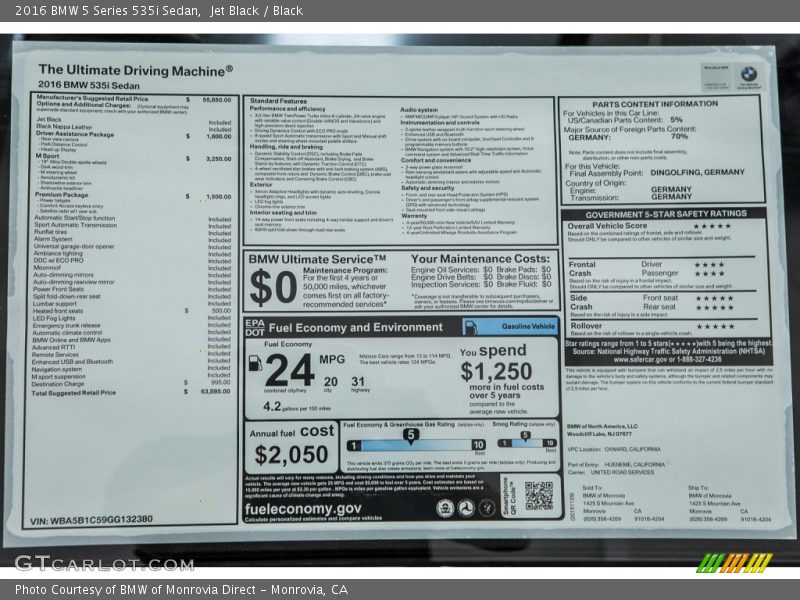
Task: Click the VIN WBA5B1C59GG132380 text
Action: coord(91,519)
